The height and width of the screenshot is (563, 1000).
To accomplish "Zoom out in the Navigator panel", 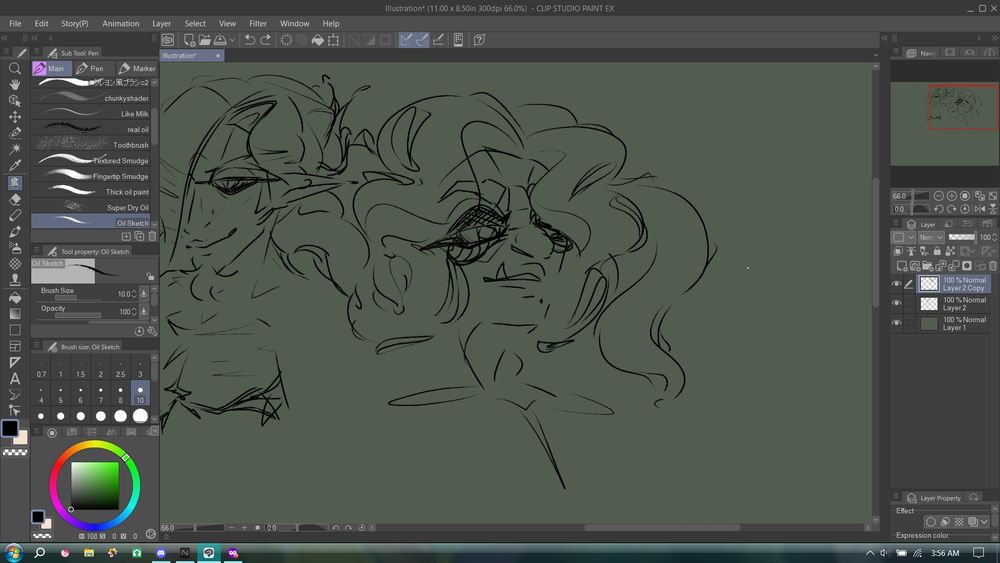I will click(x=938, y=196).
